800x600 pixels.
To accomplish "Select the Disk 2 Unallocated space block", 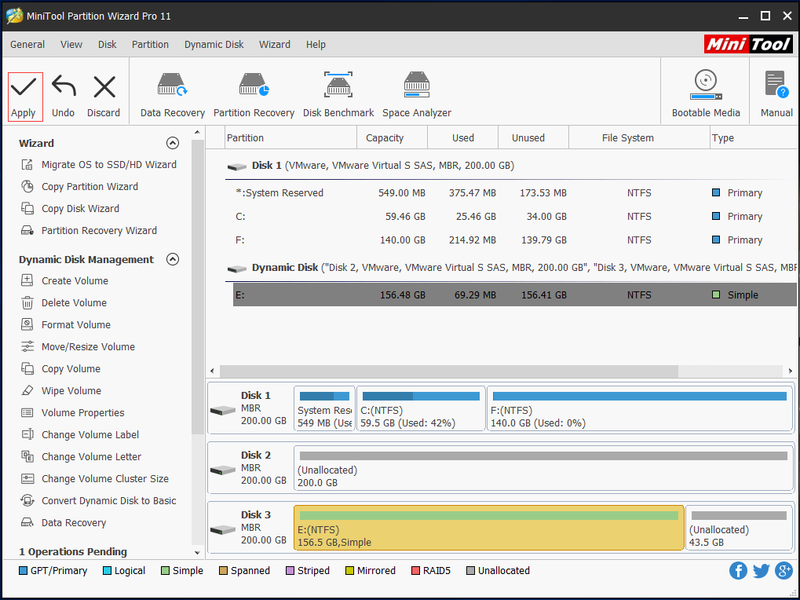I will [x=543, y=468].
